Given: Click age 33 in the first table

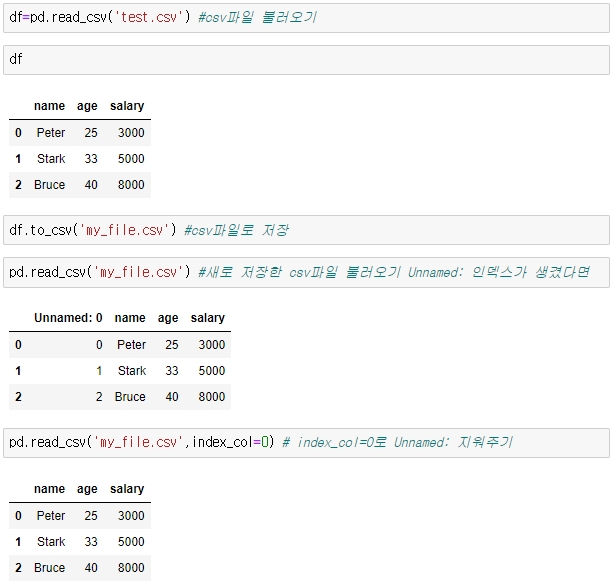Looking at the screenshot, I should tap(91, 159).
